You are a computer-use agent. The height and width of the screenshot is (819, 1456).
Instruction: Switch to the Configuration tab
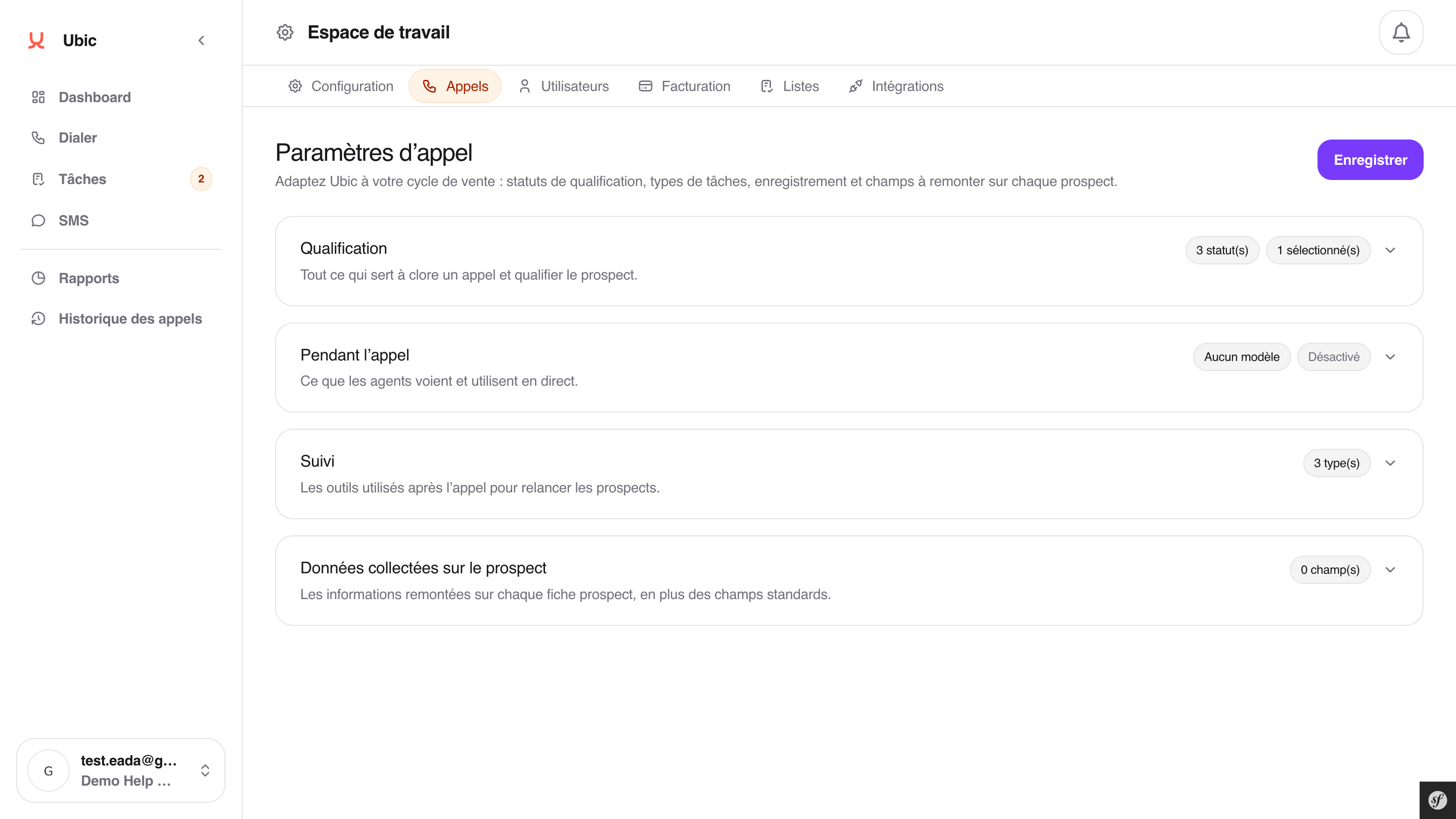[341, 86]
